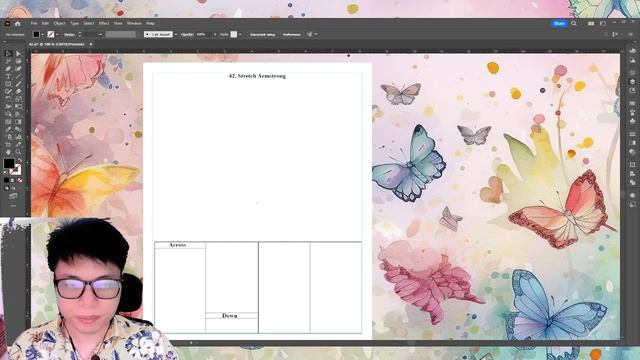Select the Hand tool
Viewport: 640px width, 360px height.
8,152
